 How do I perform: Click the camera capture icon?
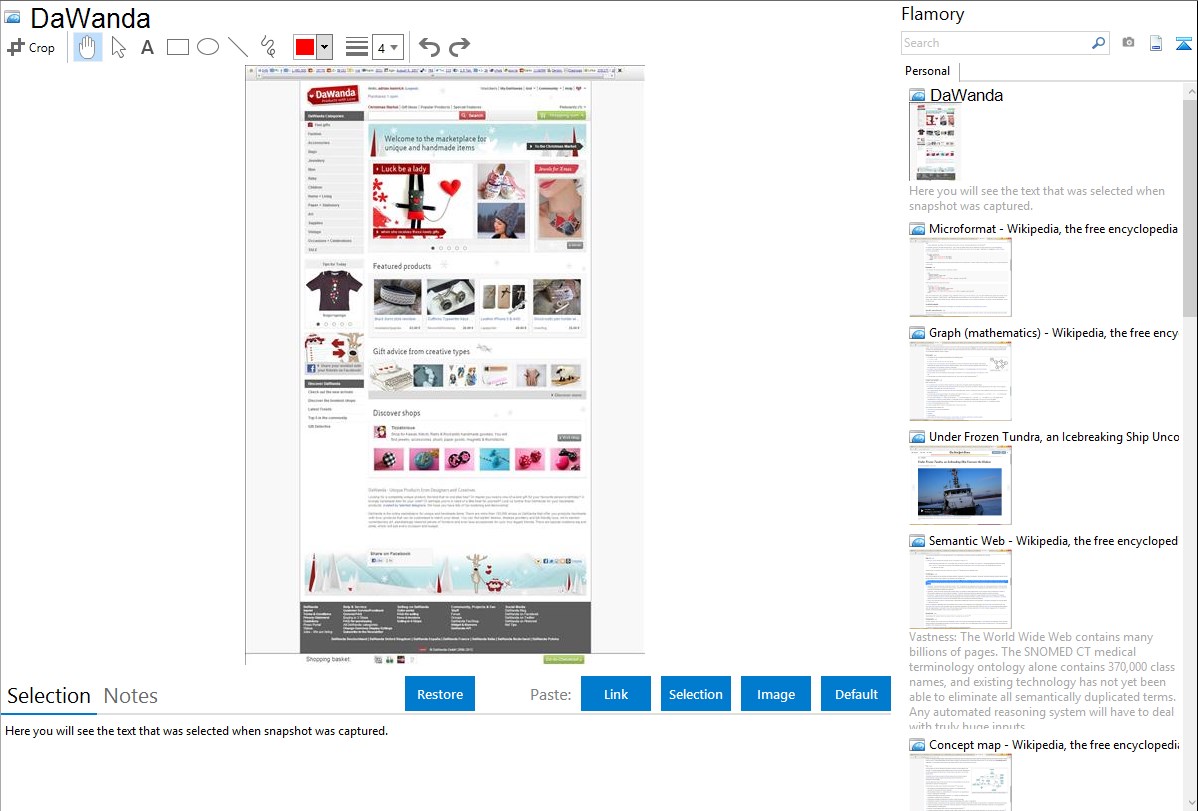[1128, 43]
